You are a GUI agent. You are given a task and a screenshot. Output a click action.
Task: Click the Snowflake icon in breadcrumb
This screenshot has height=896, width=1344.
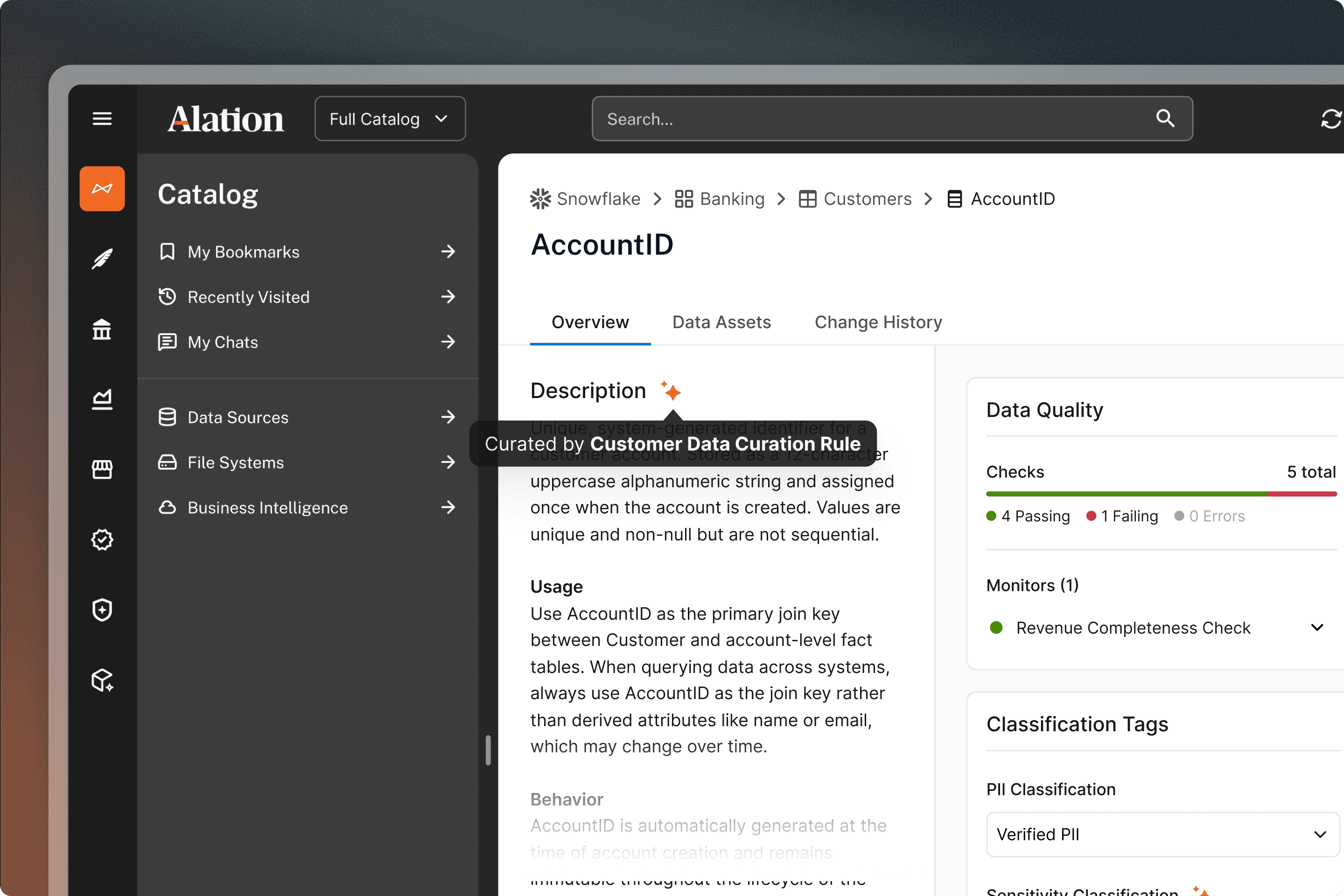[540, 199]
